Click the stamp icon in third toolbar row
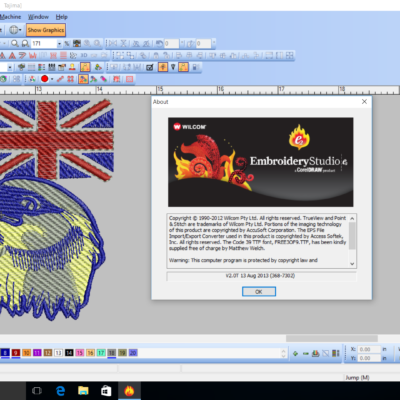The image size is (400, 400). coord(72,67)
